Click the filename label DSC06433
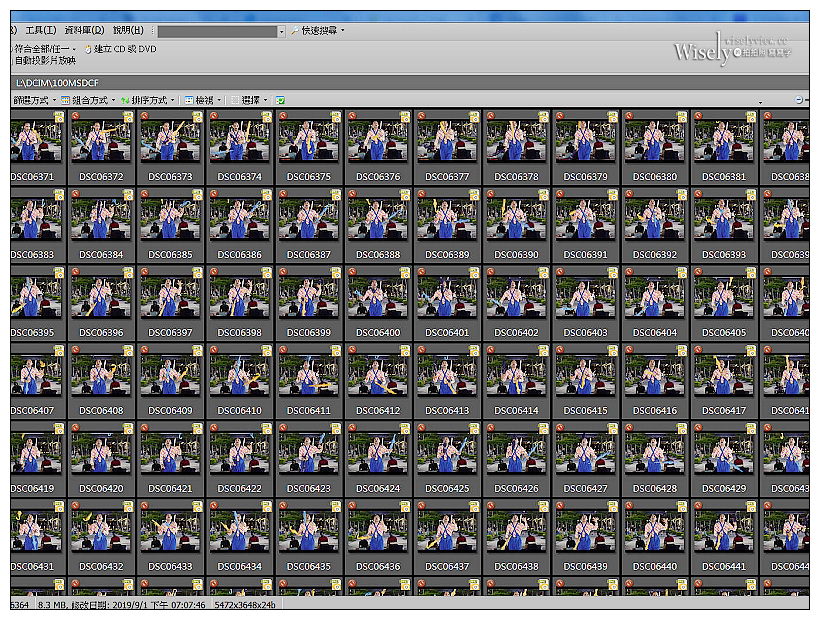Screen dimensions: 820x620 [170, 566]
